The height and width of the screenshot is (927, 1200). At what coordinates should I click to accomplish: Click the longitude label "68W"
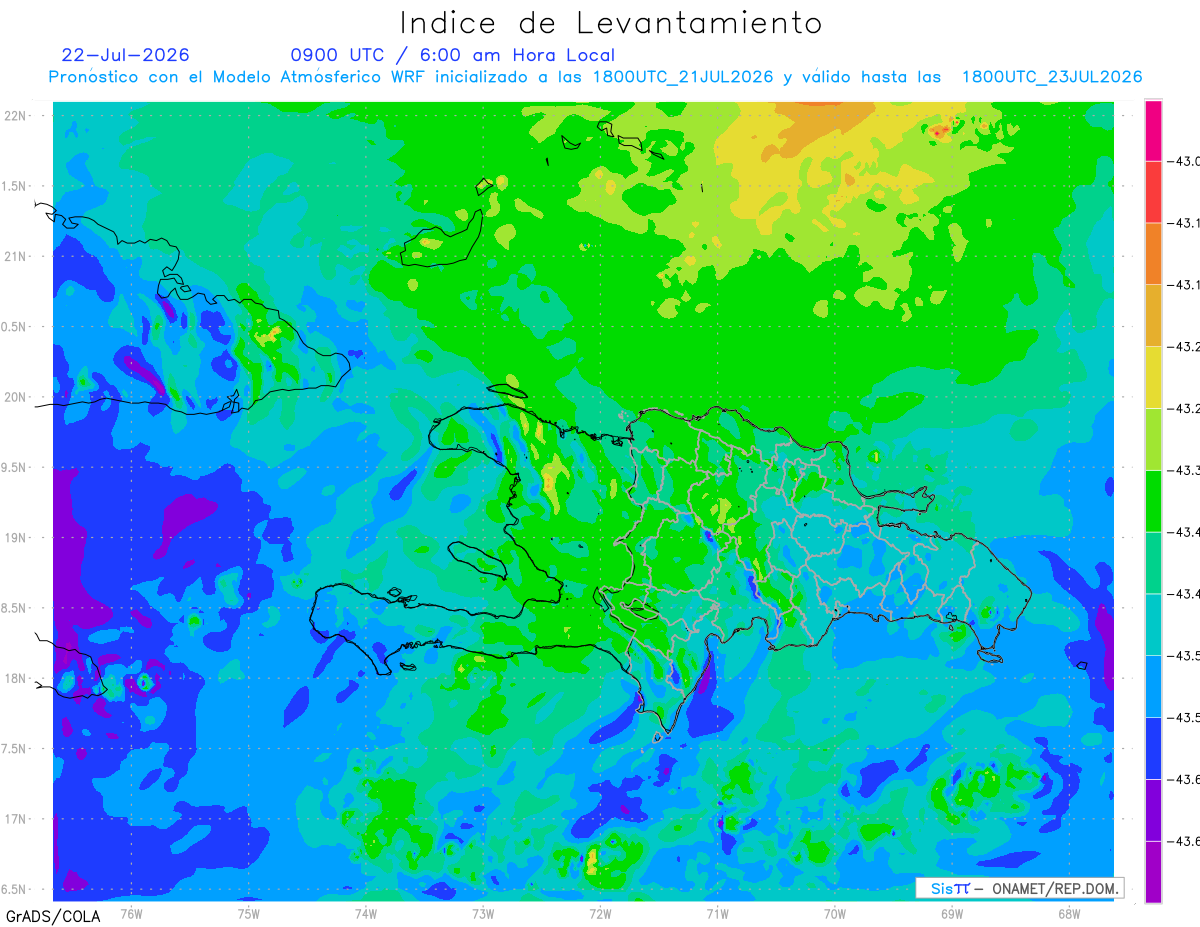tap(1069, 913)
